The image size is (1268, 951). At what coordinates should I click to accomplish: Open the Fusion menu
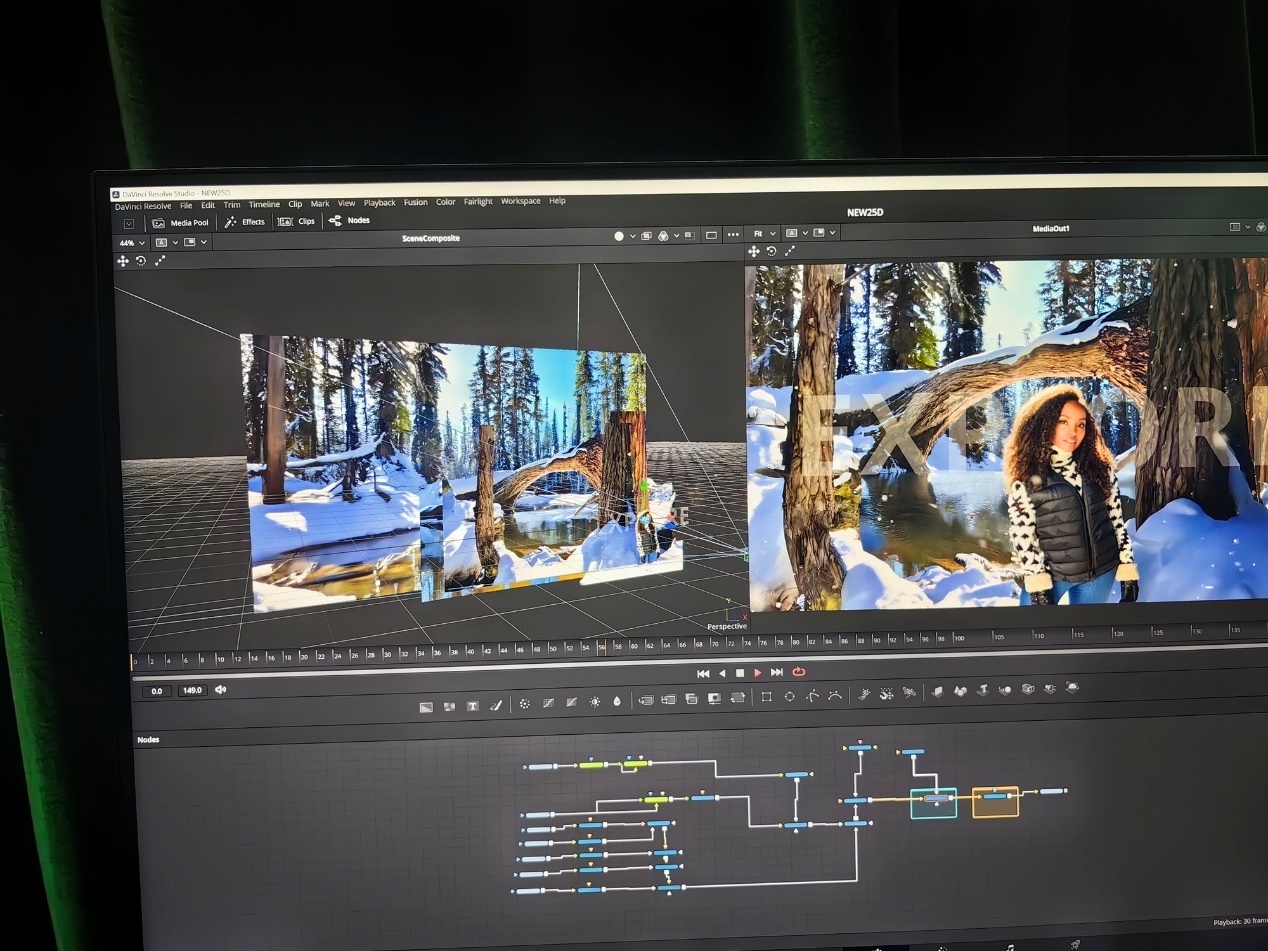click(x=415, y=202)
